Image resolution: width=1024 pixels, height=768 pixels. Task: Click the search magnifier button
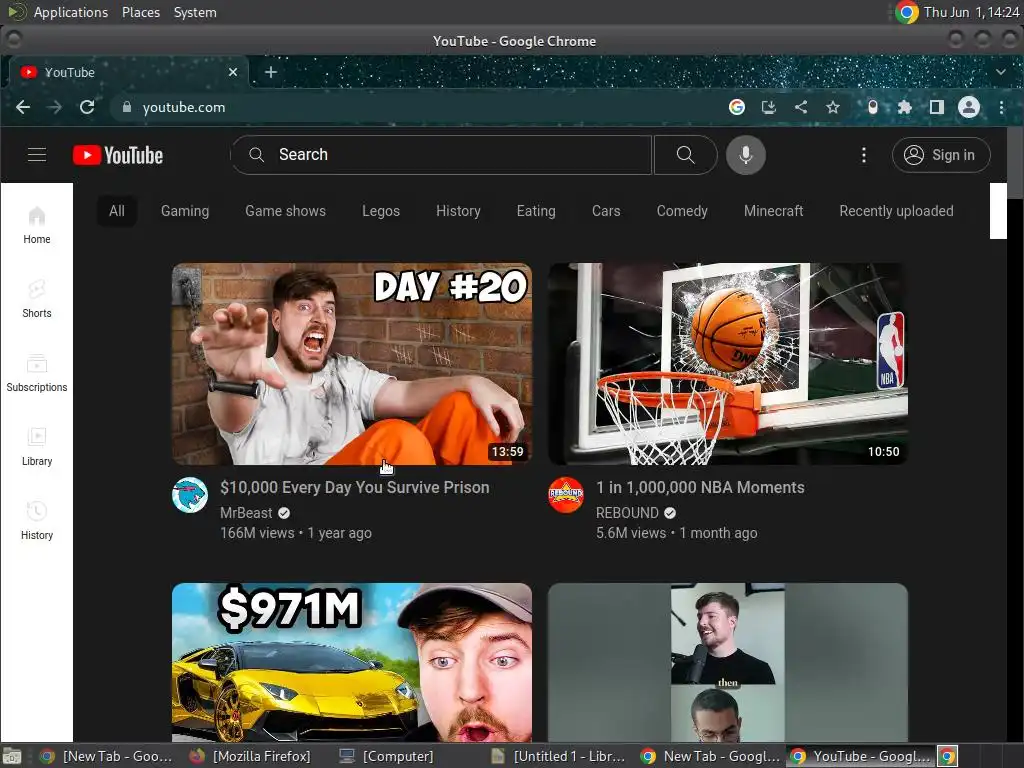click(x=685, y=155)
